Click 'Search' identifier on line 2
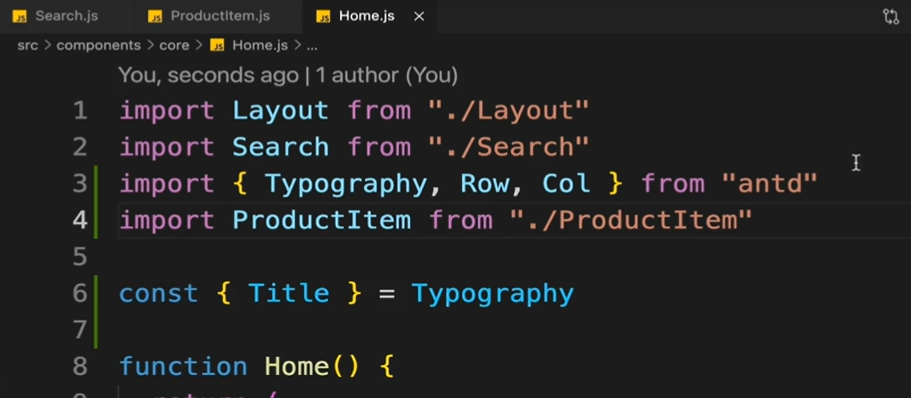 (281, 147)
